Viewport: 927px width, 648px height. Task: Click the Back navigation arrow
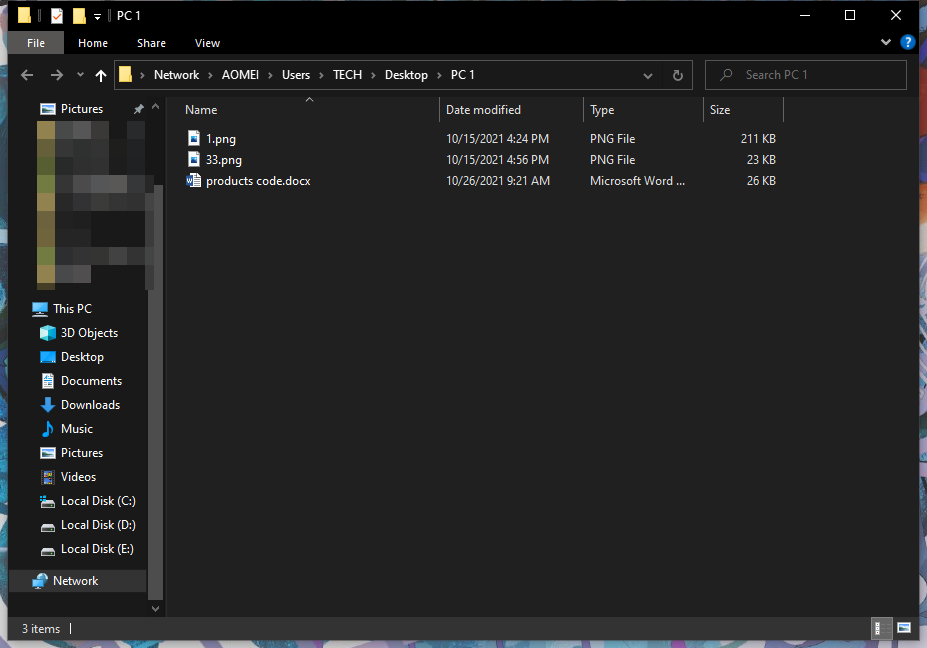[27, 75]
